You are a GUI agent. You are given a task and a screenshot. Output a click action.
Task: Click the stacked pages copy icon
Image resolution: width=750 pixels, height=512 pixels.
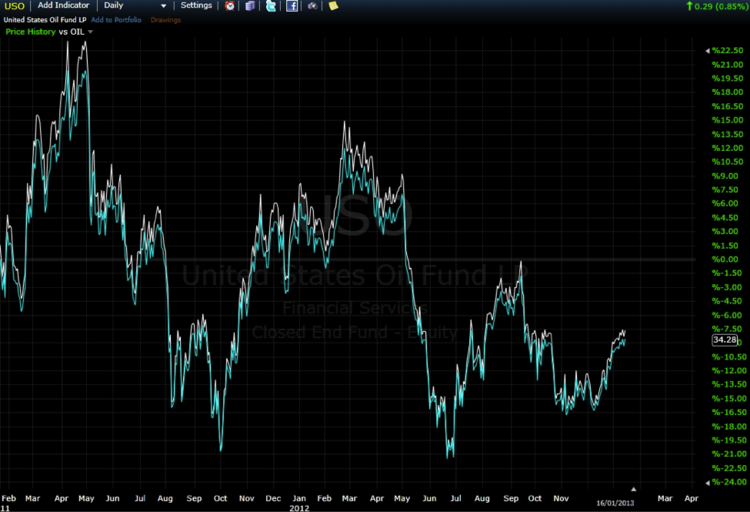pyautogui.click(x=250, y=6)
